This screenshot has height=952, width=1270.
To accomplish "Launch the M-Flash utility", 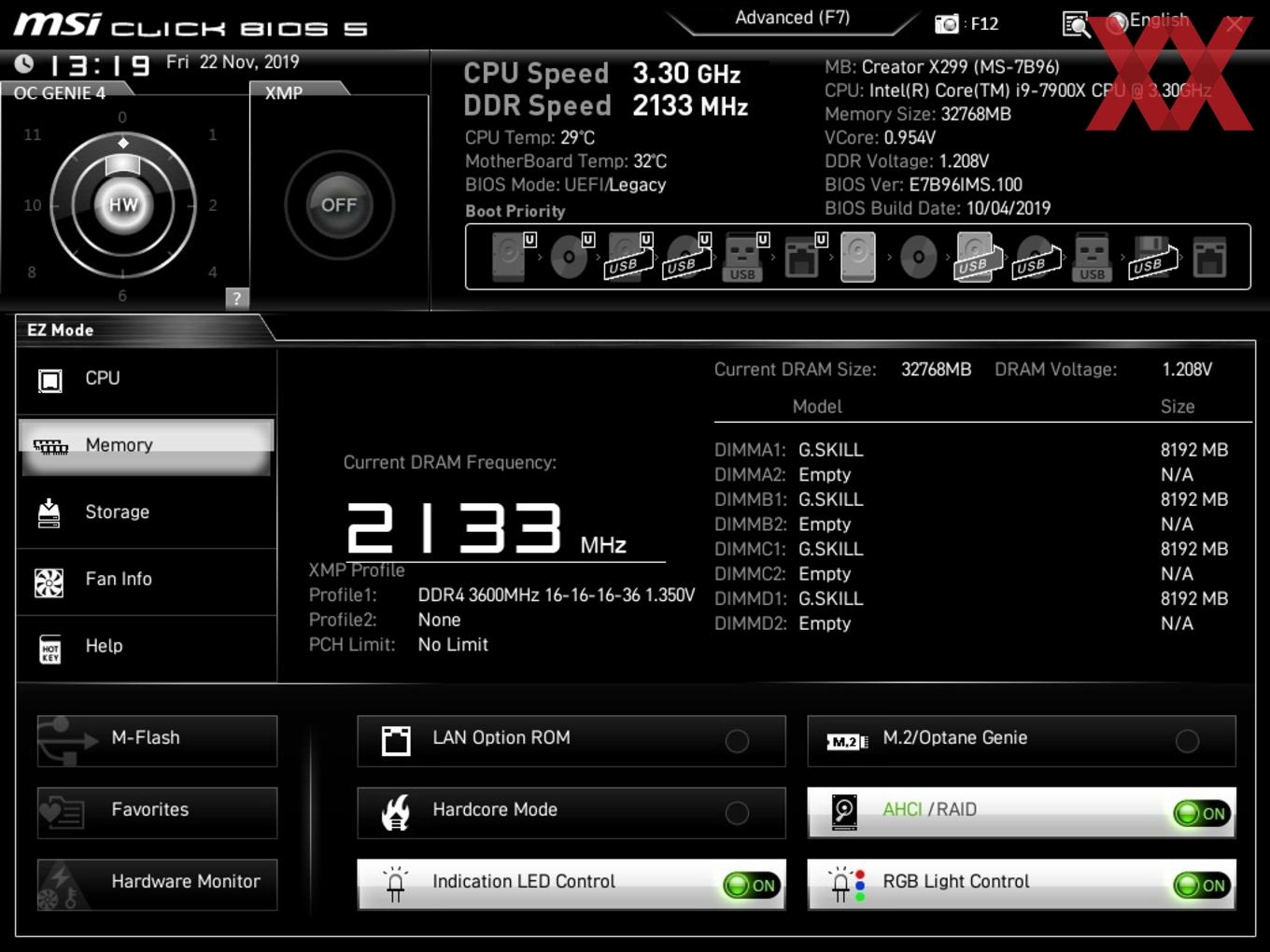I will coord(157,740).
